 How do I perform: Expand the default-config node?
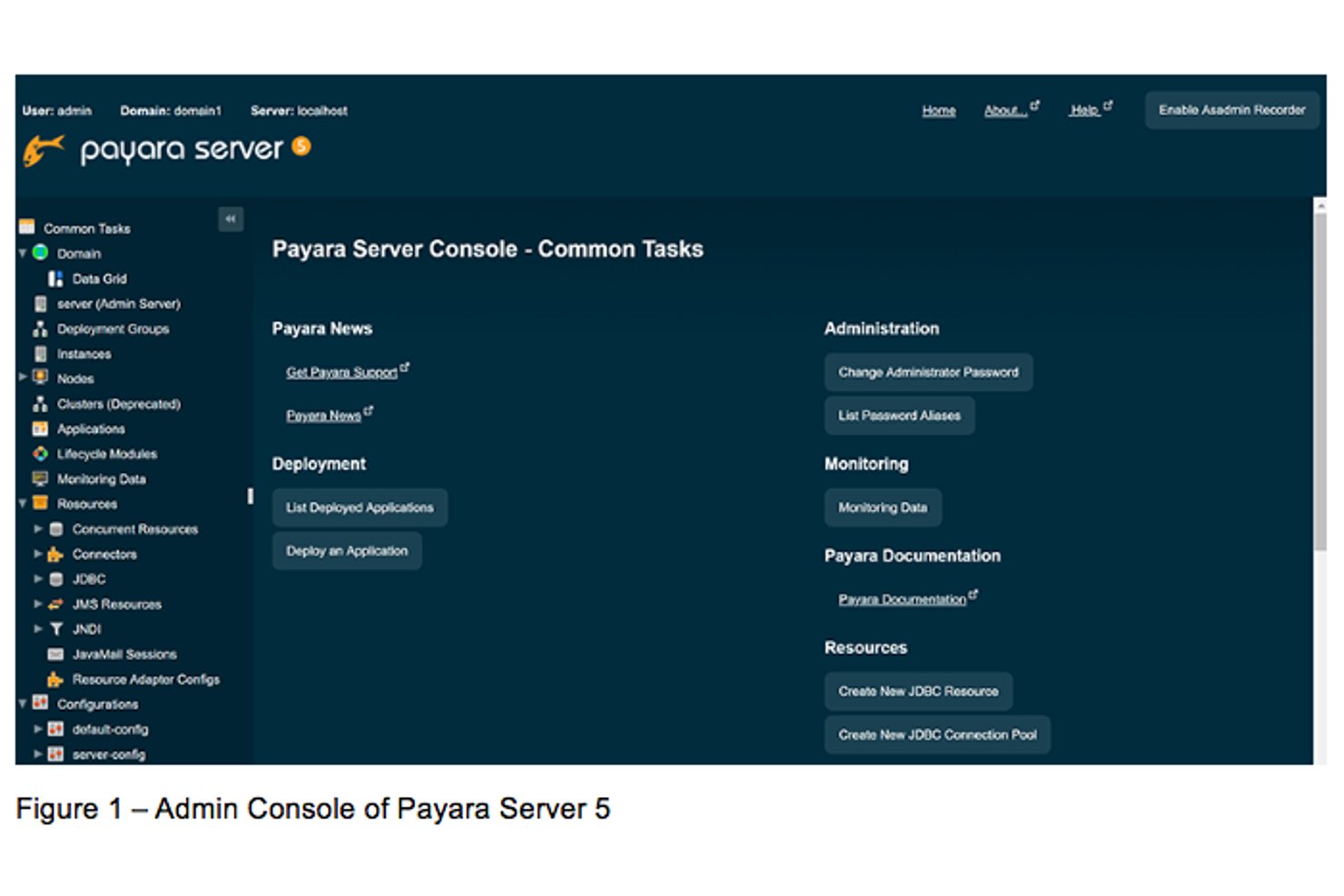click(38, 728)
